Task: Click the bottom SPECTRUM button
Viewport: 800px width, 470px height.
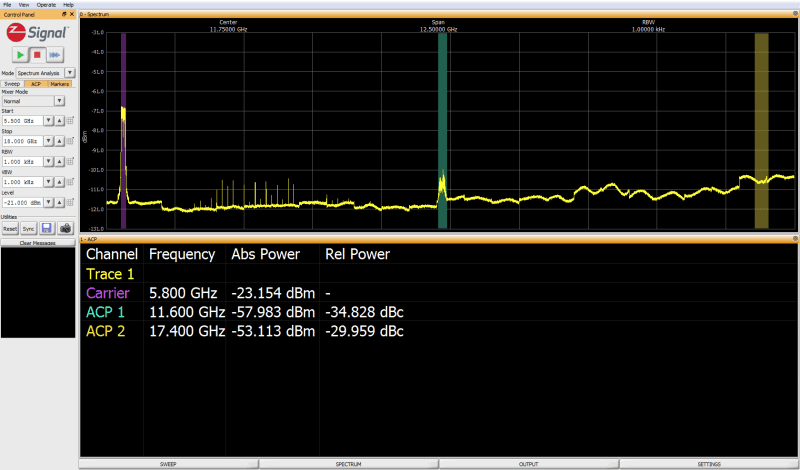Action: click(x=348, y=464)
